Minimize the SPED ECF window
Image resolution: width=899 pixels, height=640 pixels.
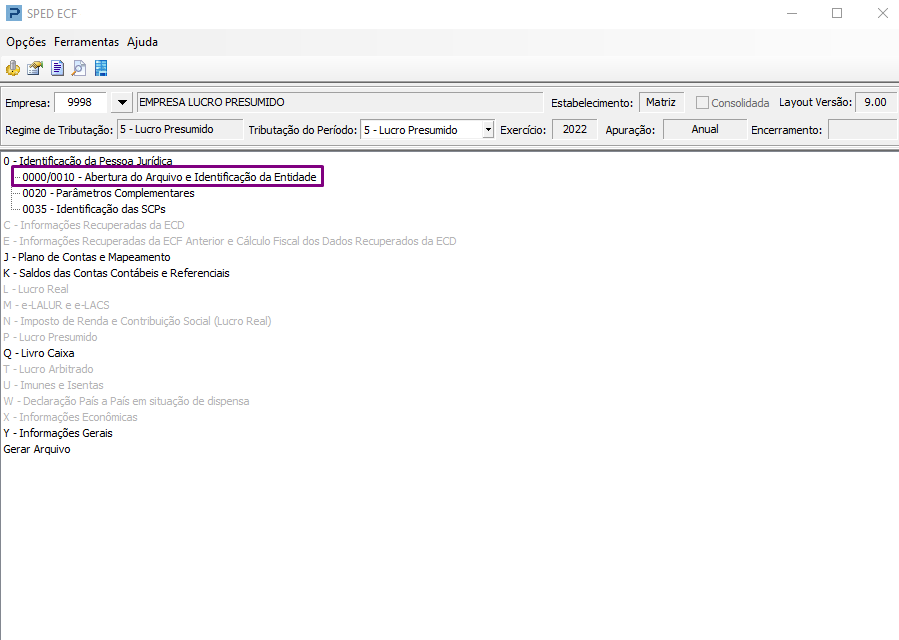(792, 13)
